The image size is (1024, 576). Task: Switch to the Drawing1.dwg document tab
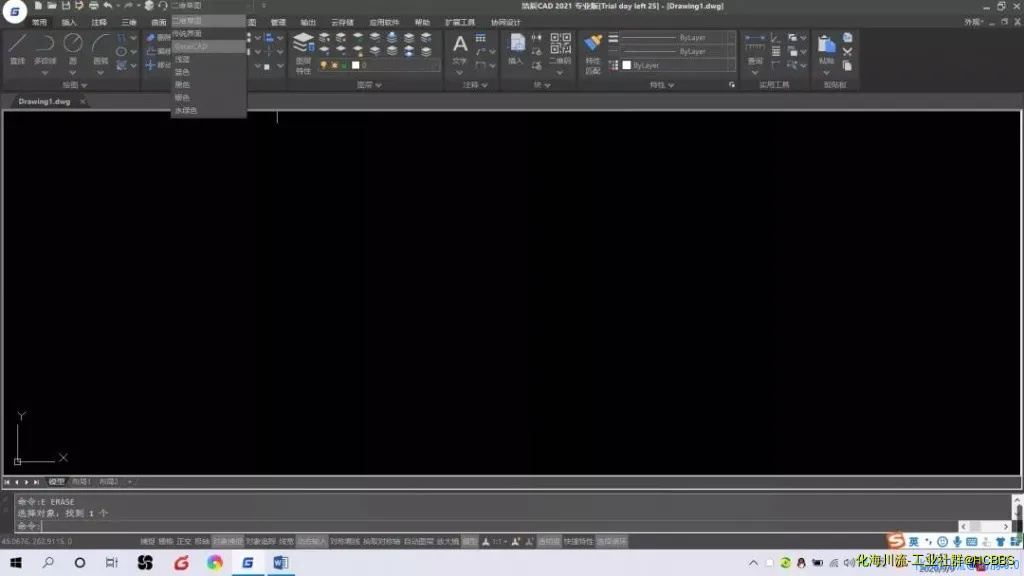coord(44,102)
